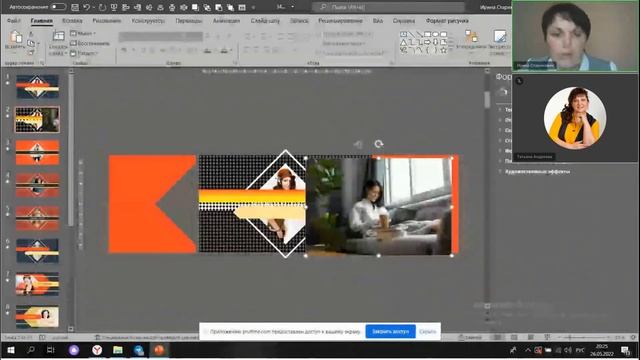This screenshot has width=640, height=360.
Task: Click the Redo icon in the title bar
Action: (102, 7)
